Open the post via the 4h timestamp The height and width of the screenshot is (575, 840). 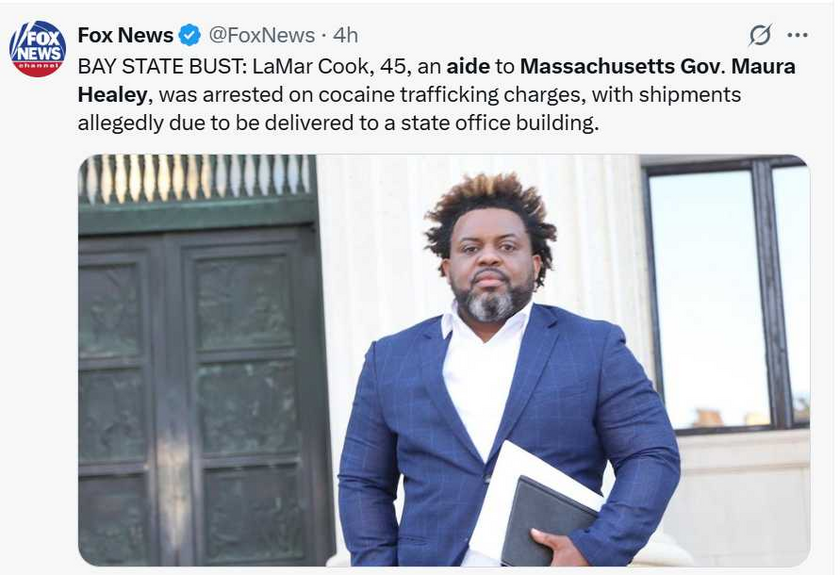345,36
